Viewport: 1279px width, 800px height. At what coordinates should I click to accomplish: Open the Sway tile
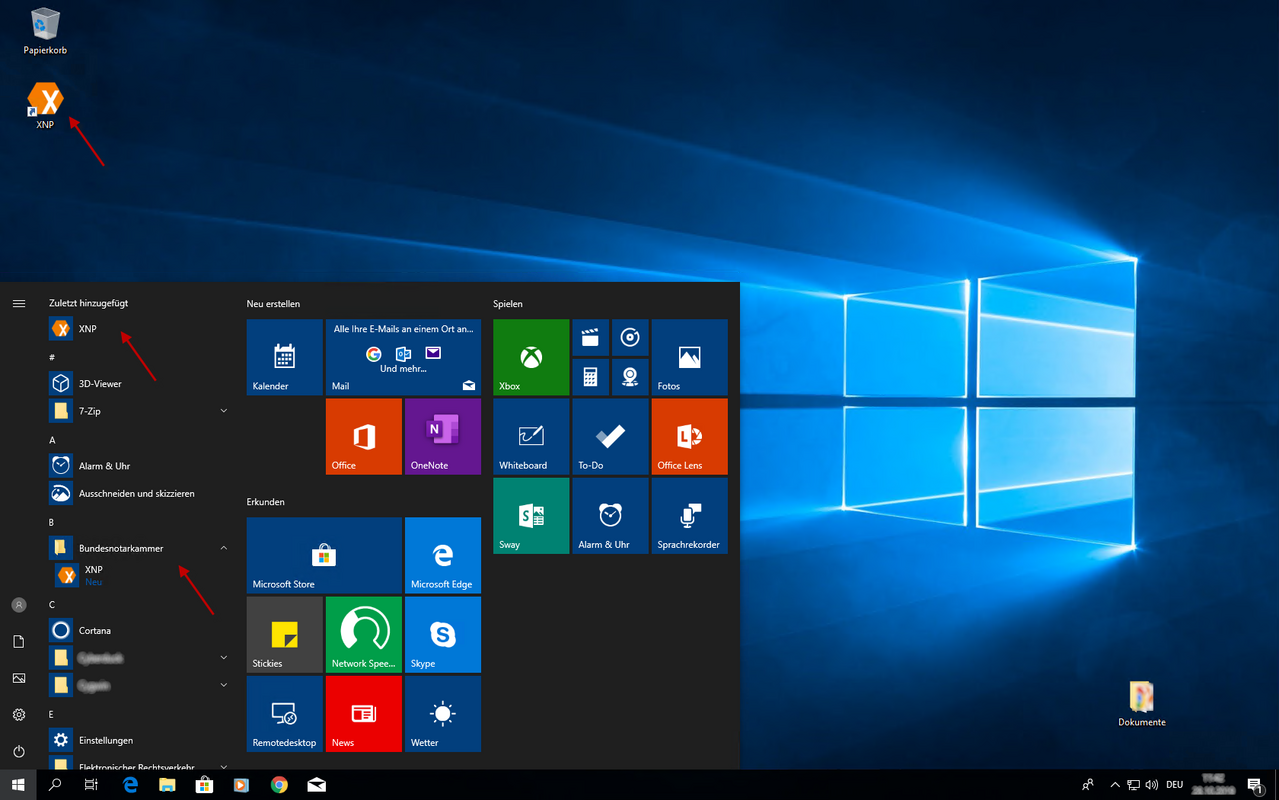[x=531, y=515]
